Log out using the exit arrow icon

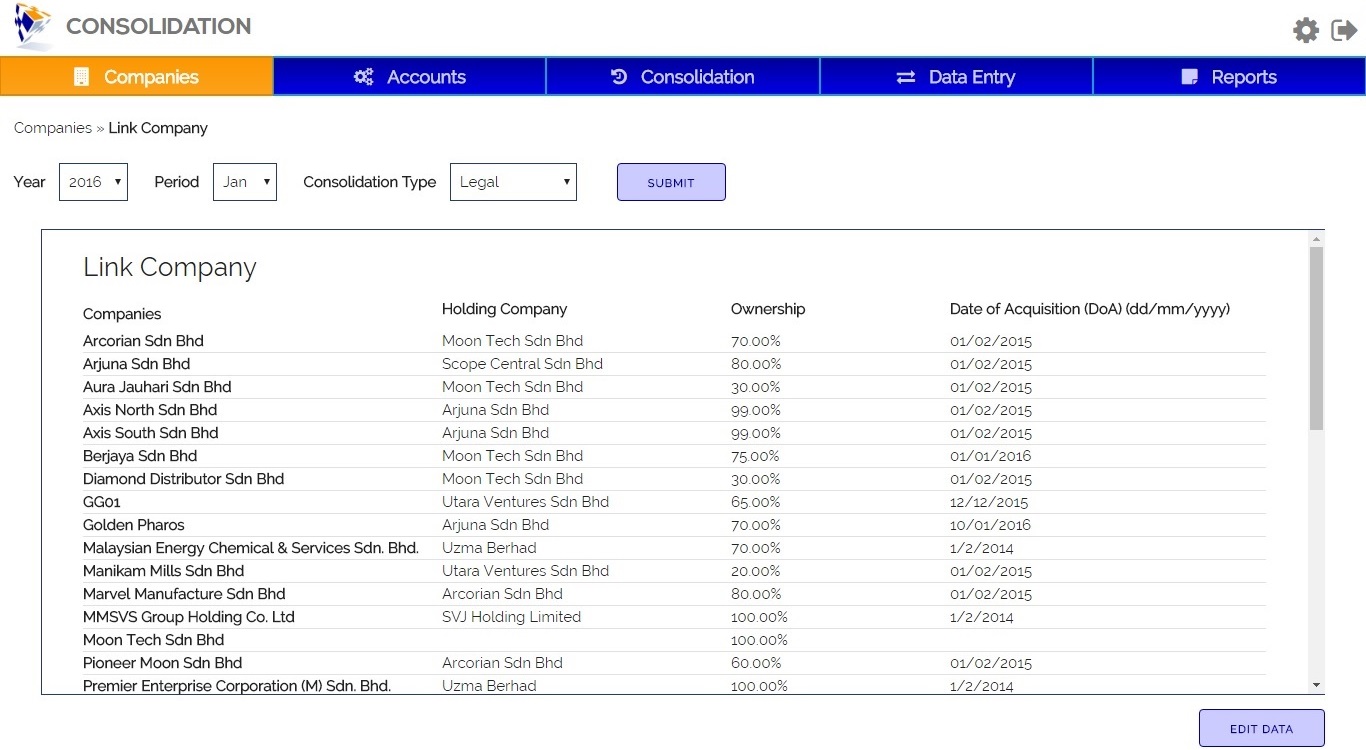pos(1344,30)
